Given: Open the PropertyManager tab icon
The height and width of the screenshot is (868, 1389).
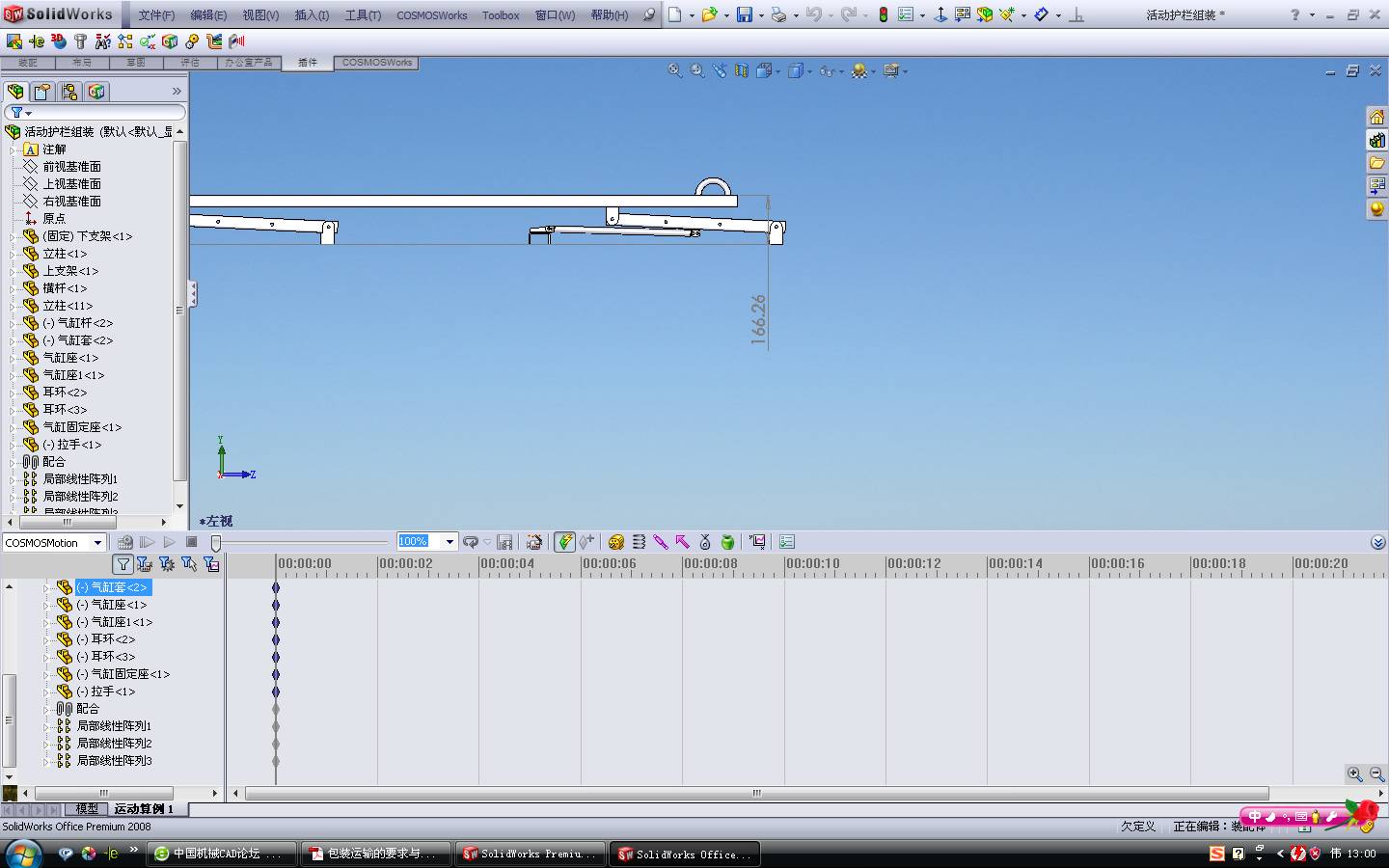Looking at the screenshot, I should (x=42, y=92).
